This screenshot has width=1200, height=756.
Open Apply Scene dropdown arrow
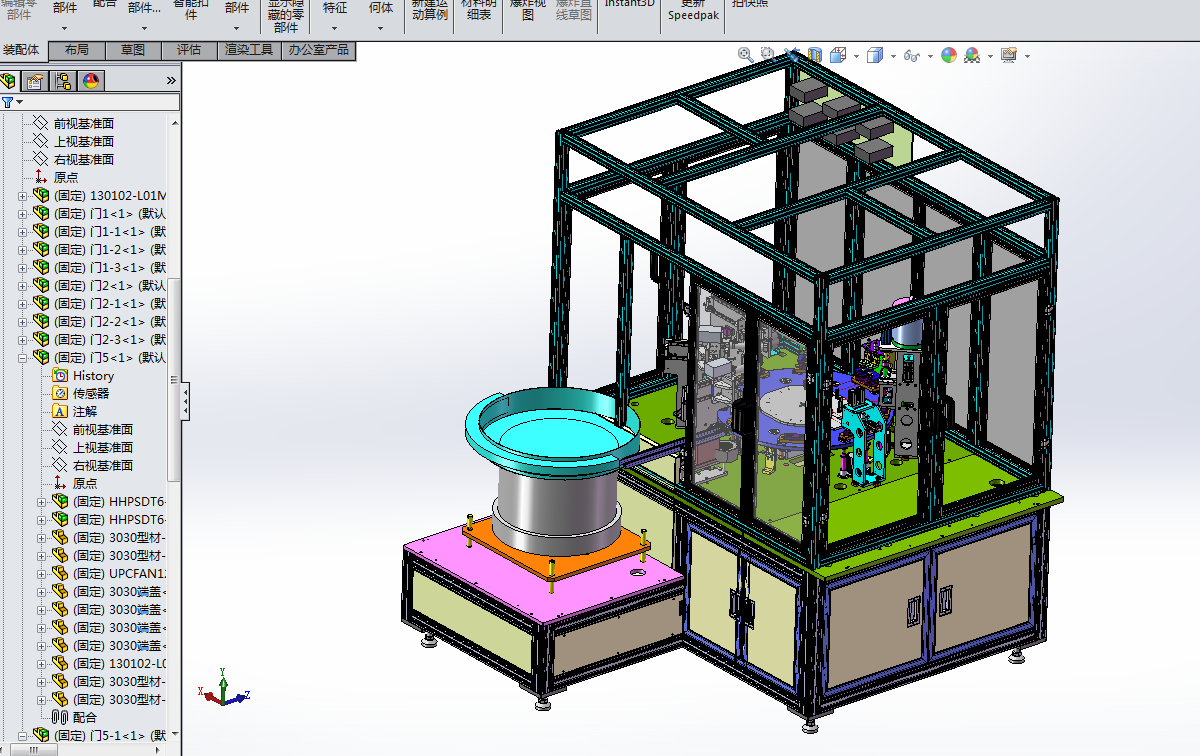click(990, 56)
